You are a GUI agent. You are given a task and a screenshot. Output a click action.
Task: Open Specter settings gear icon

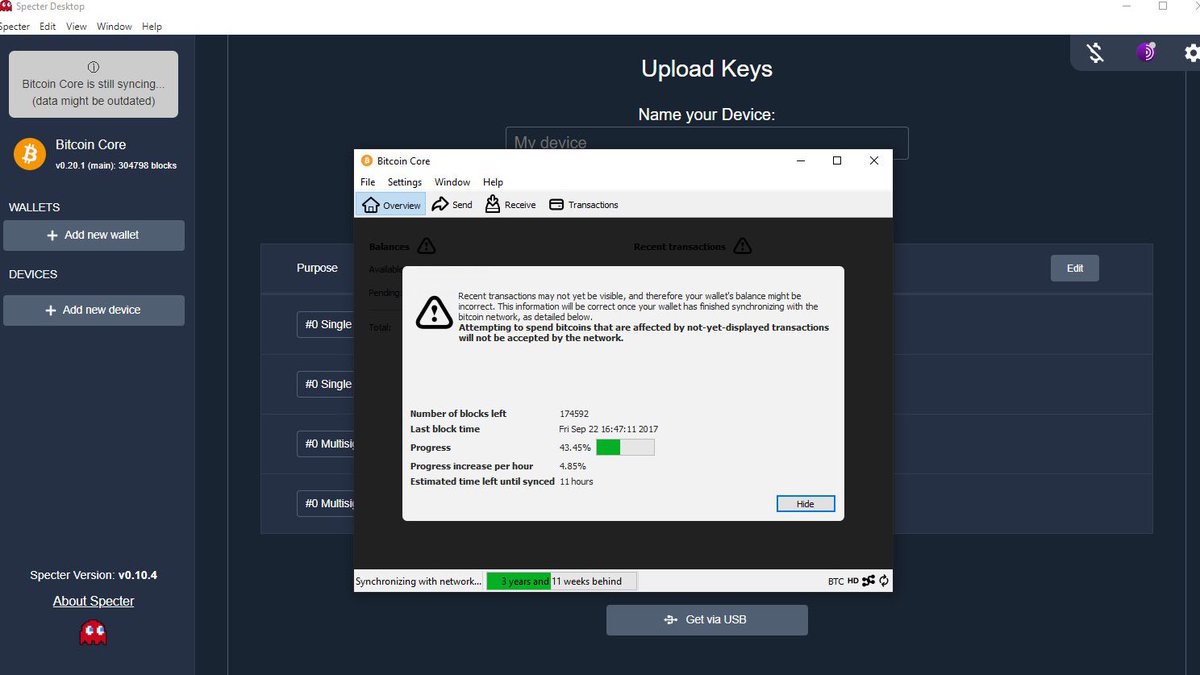[x=1190, y=53]
